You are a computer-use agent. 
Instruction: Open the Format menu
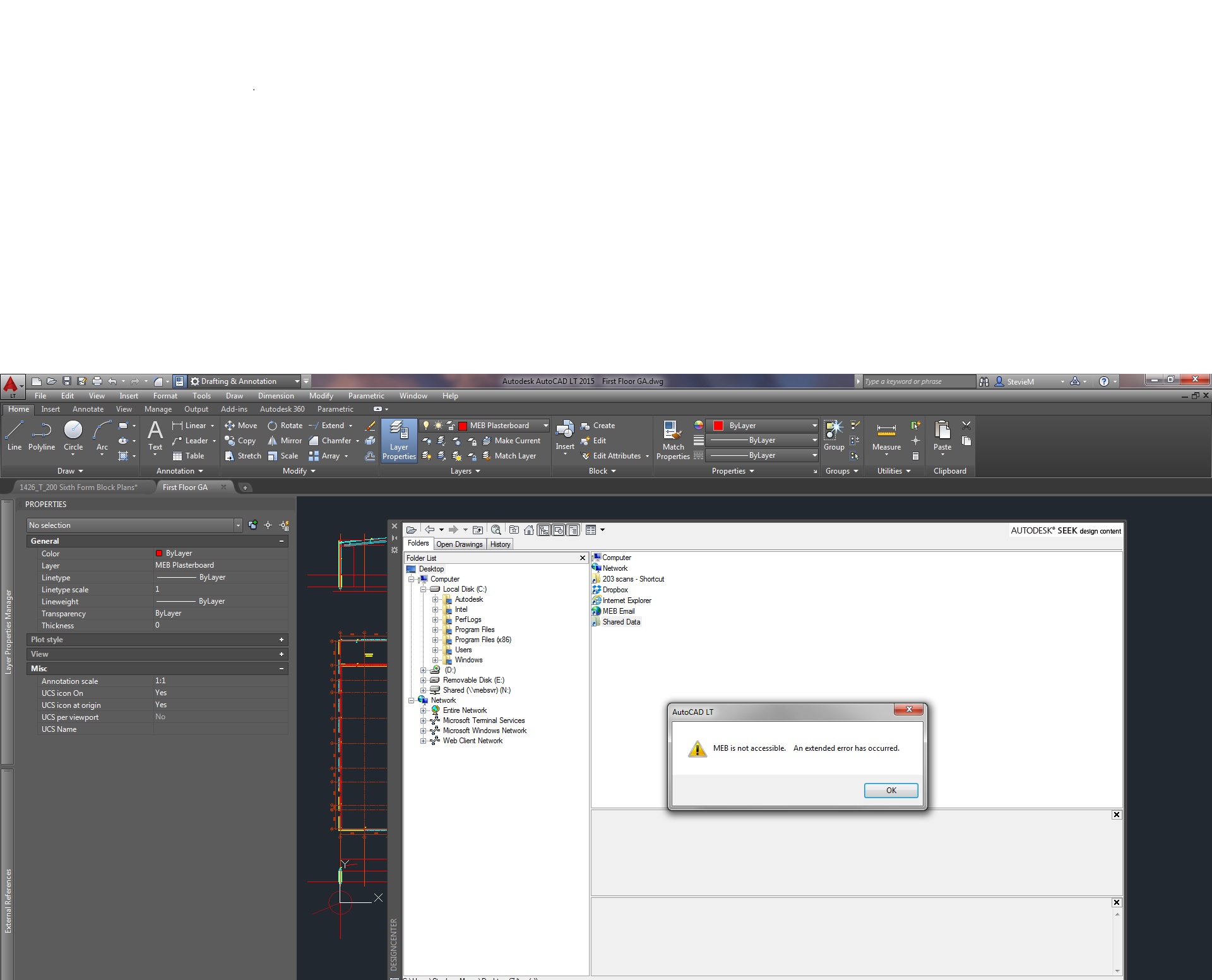coord(165,395)
